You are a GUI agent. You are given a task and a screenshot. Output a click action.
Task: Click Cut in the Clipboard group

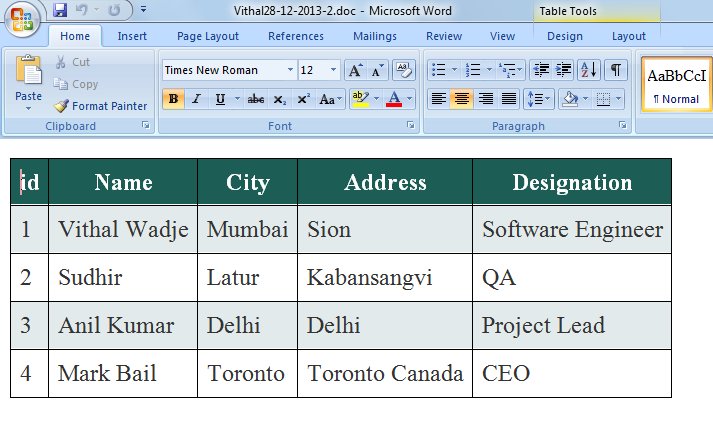(x=73, y=62)
